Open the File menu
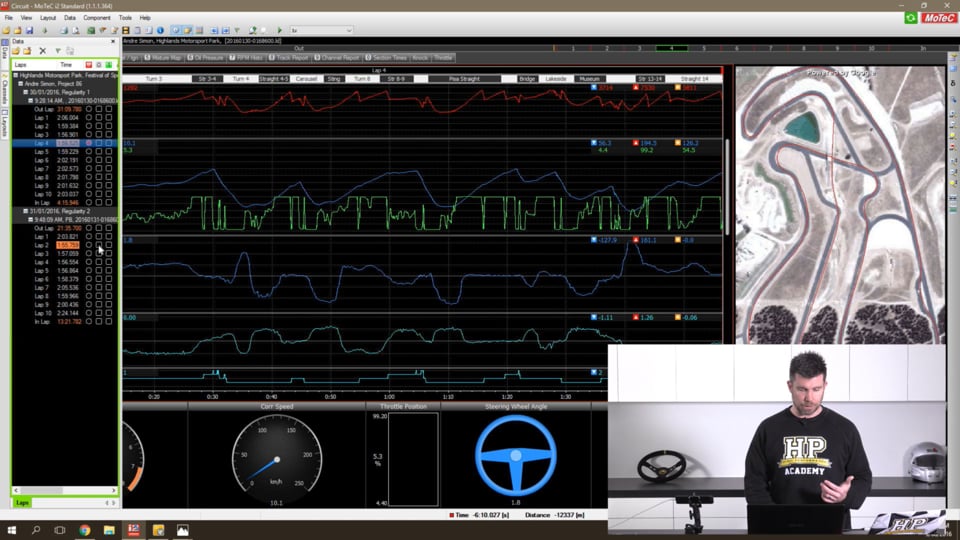Viewport: 960px width, 540px height. coord(9,18)
